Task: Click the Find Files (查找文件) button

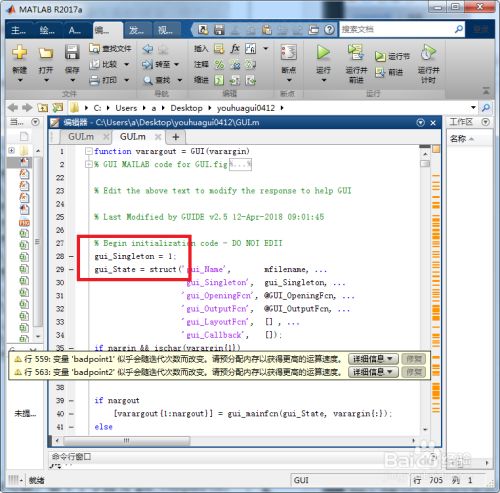Action: [x=110, y=49]
